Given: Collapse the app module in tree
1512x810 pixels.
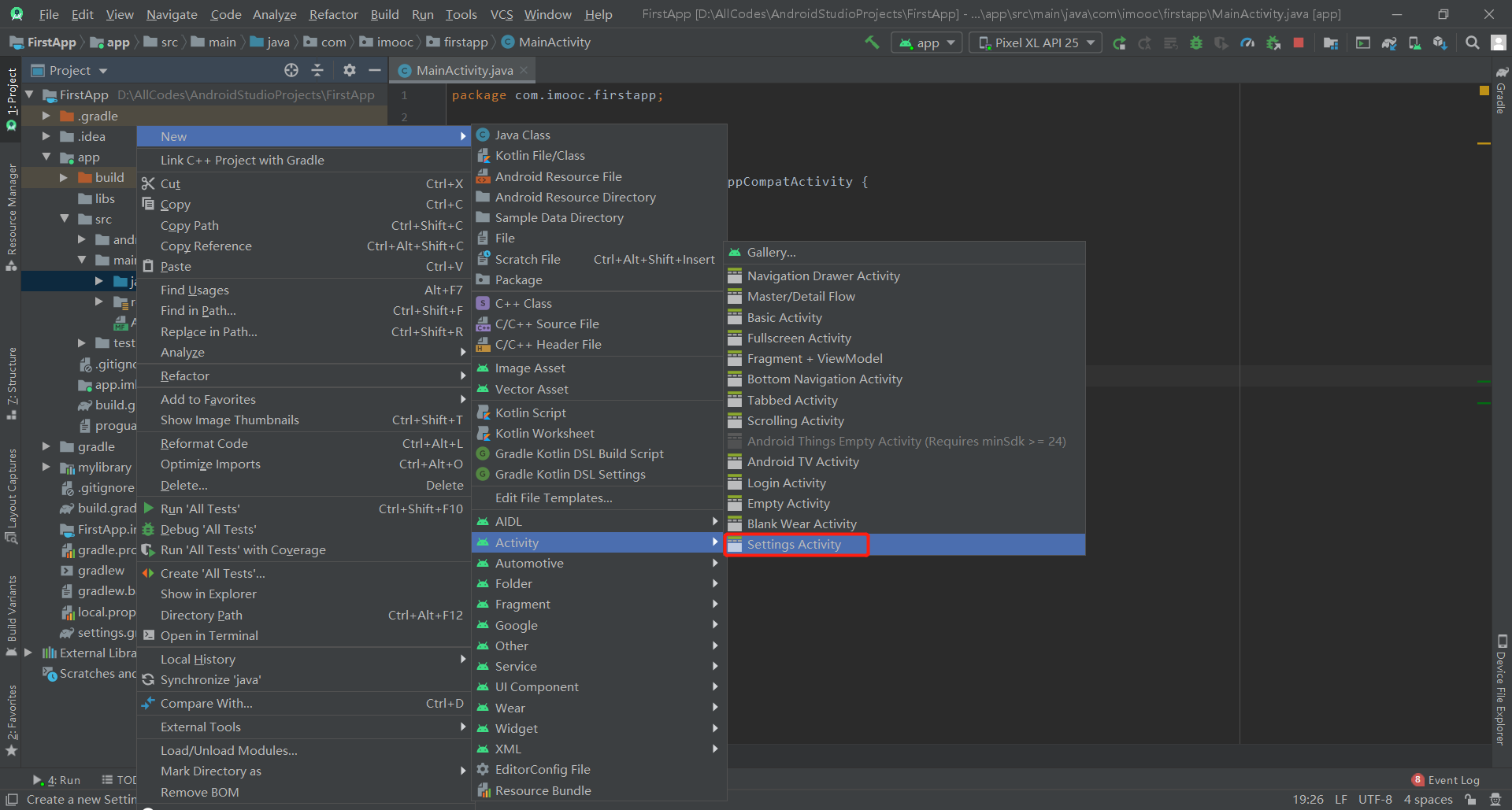Looking at the screenshot, I should pyautogui.click(x=46, y=157).
